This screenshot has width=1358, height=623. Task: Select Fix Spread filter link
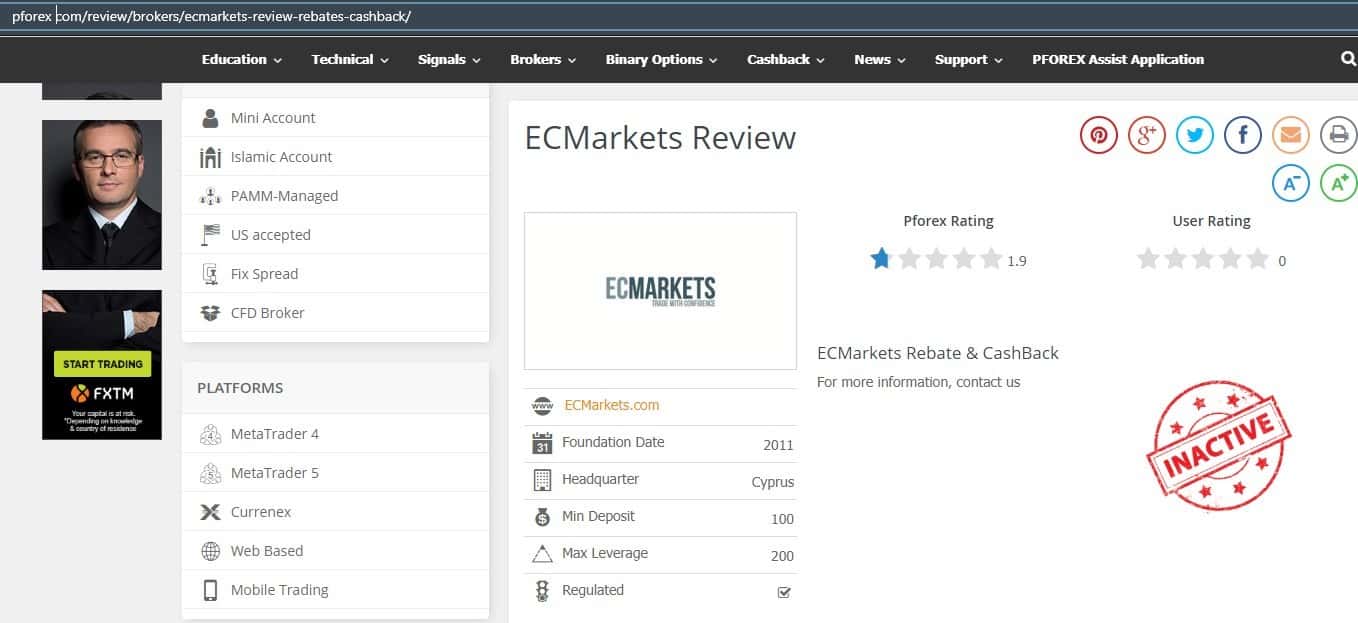264,274
